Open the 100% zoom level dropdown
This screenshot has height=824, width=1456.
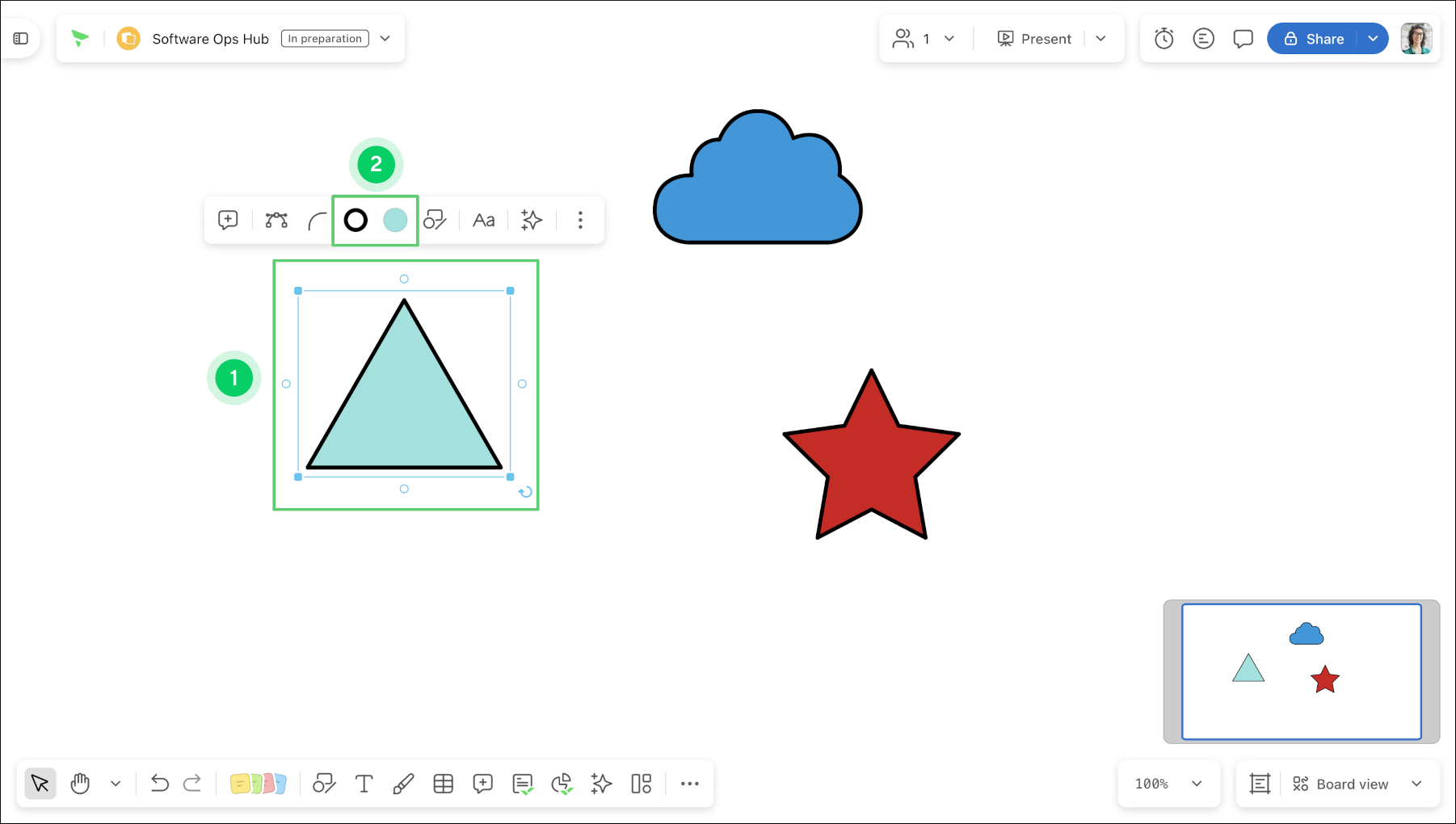pos(1168,784)
